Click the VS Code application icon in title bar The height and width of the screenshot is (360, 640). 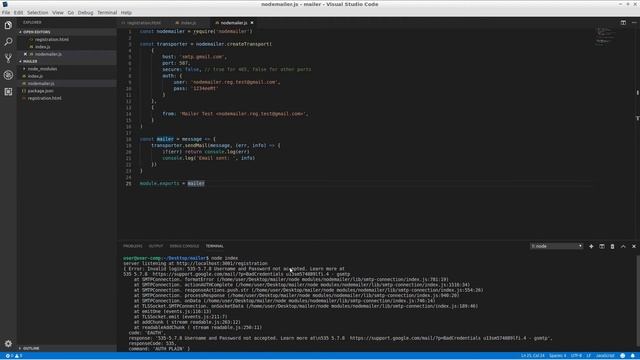click(5, 4)
